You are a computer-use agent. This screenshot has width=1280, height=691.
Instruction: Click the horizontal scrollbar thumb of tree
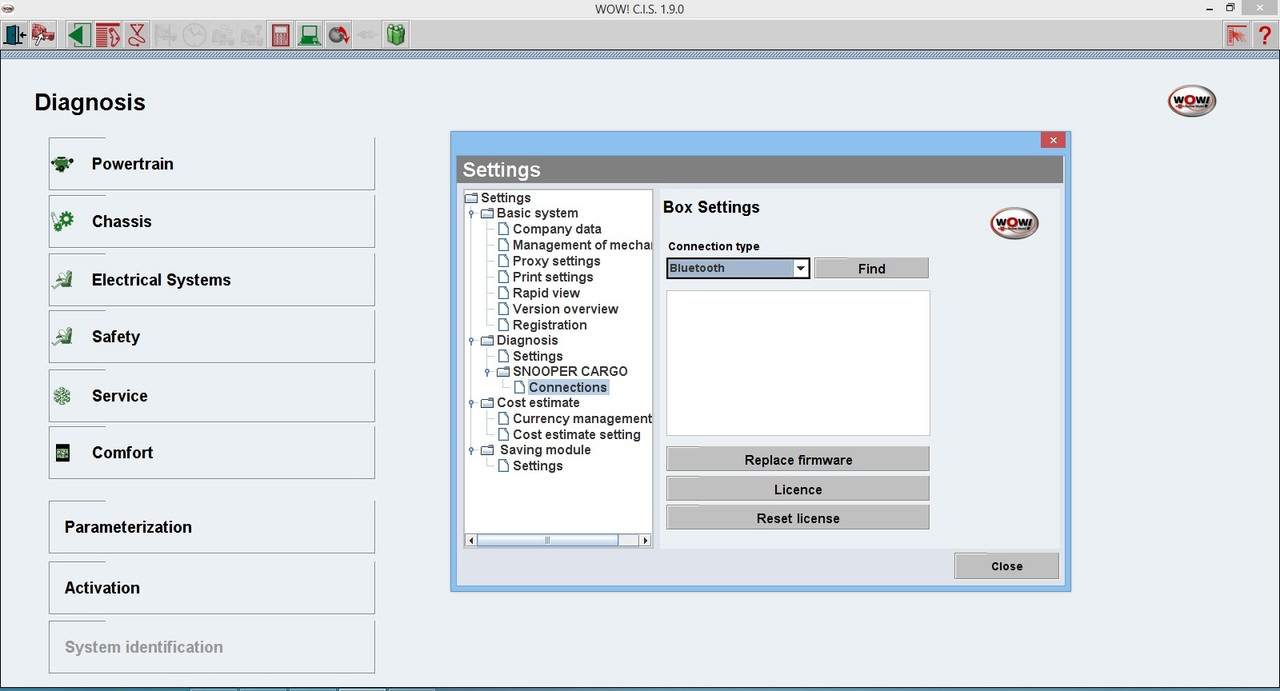click(x=547, y=540)
